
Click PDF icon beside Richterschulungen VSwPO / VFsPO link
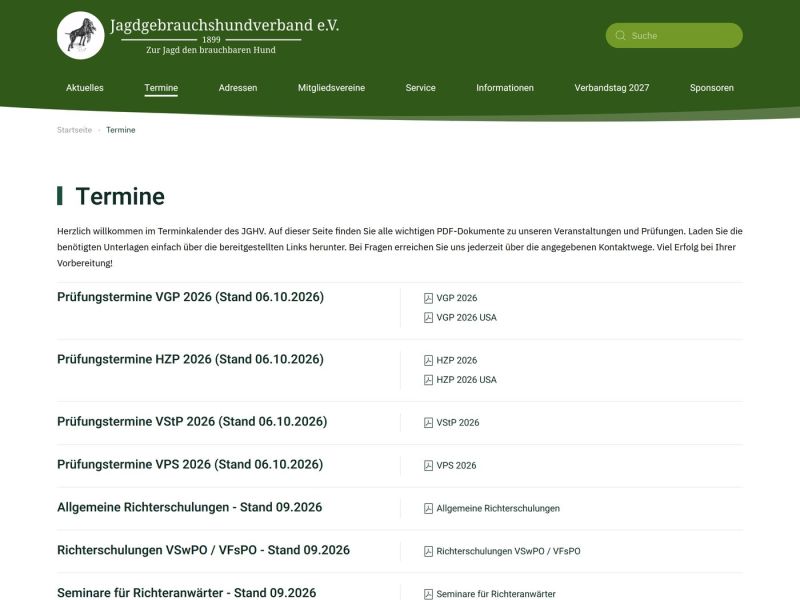tap(429, 551)
